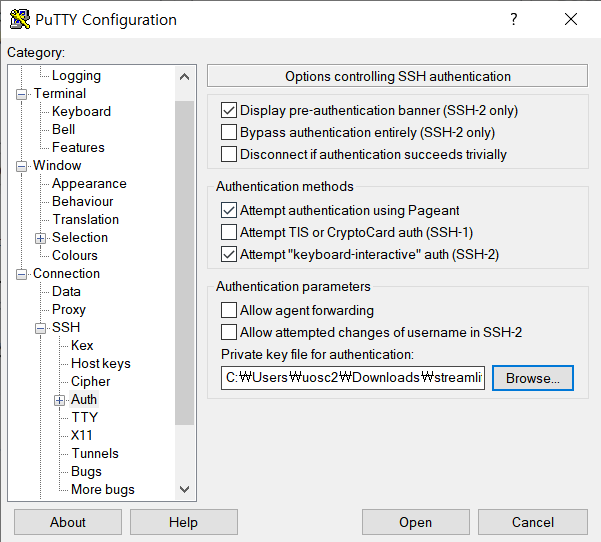Select Logging in the category tree
The width and height of the screenshot is (601, 542).
point(76,76)
